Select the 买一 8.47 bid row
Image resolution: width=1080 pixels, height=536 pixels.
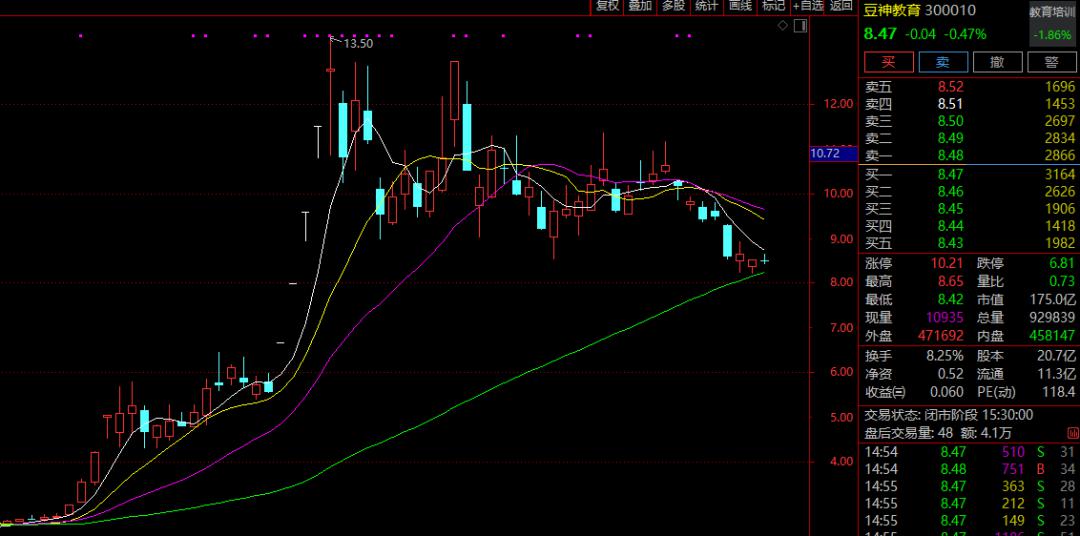(969, 175)
